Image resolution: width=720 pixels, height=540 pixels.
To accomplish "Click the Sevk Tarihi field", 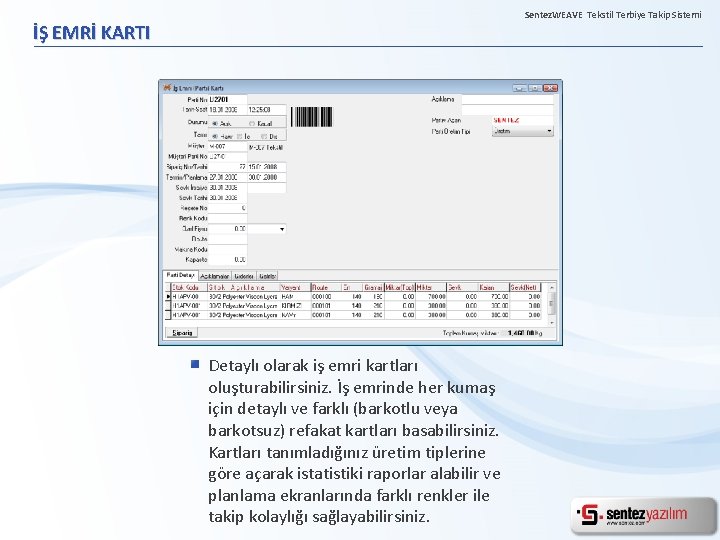I will pyautogui.click(x=228, y=198).
